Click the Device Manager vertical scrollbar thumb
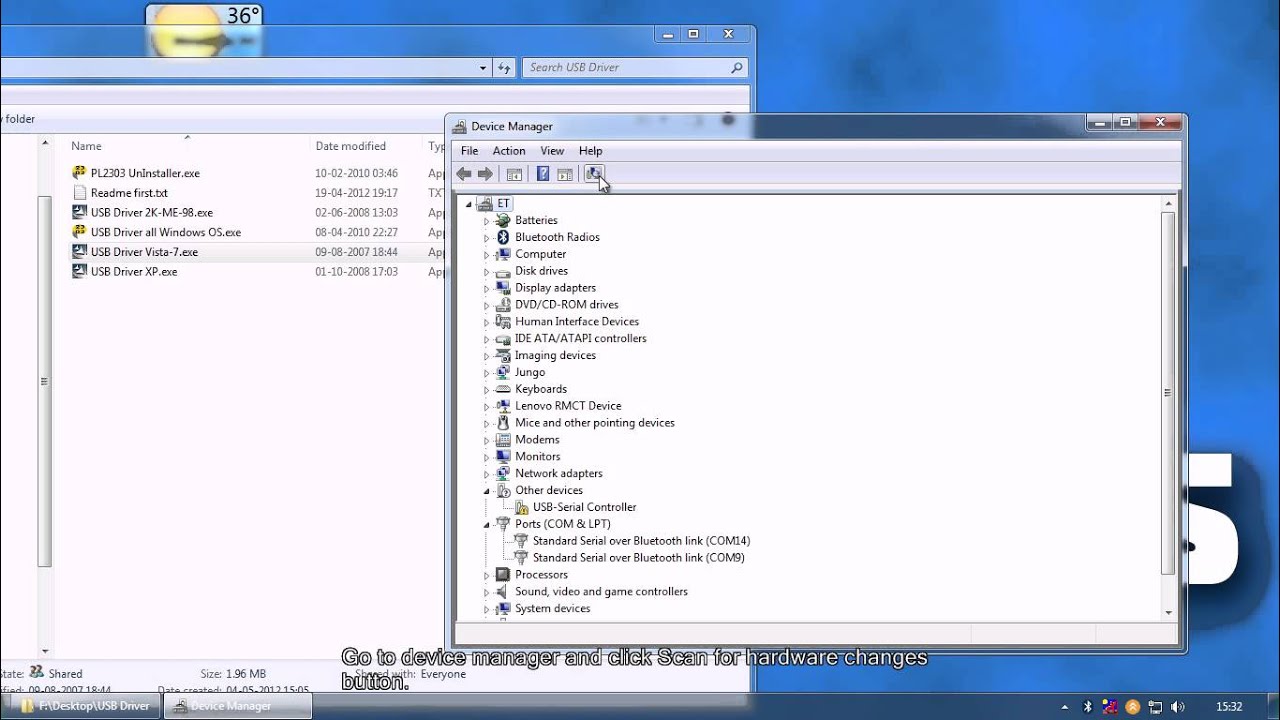 point(1168,393)
